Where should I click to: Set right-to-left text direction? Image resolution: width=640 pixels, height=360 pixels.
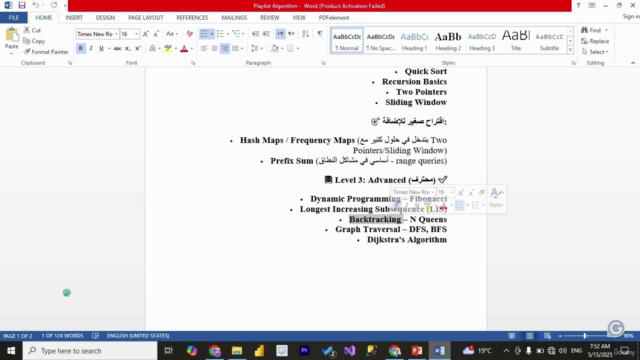coord(291,34)
